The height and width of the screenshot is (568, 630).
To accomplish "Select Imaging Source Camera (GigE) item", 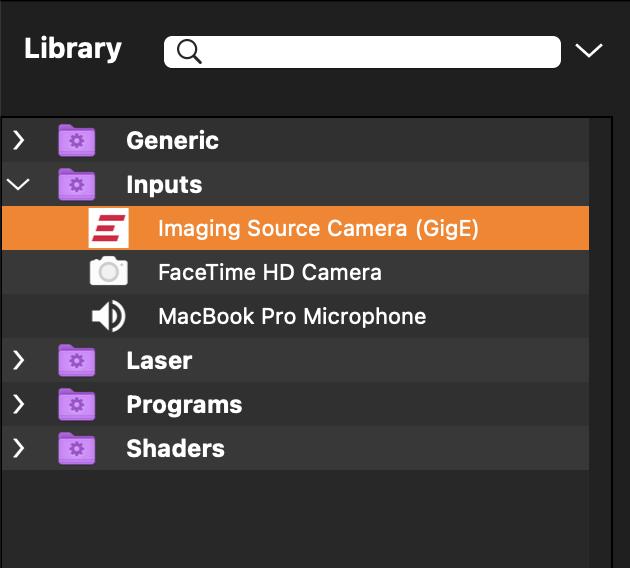I will click(x=318, y=228).
